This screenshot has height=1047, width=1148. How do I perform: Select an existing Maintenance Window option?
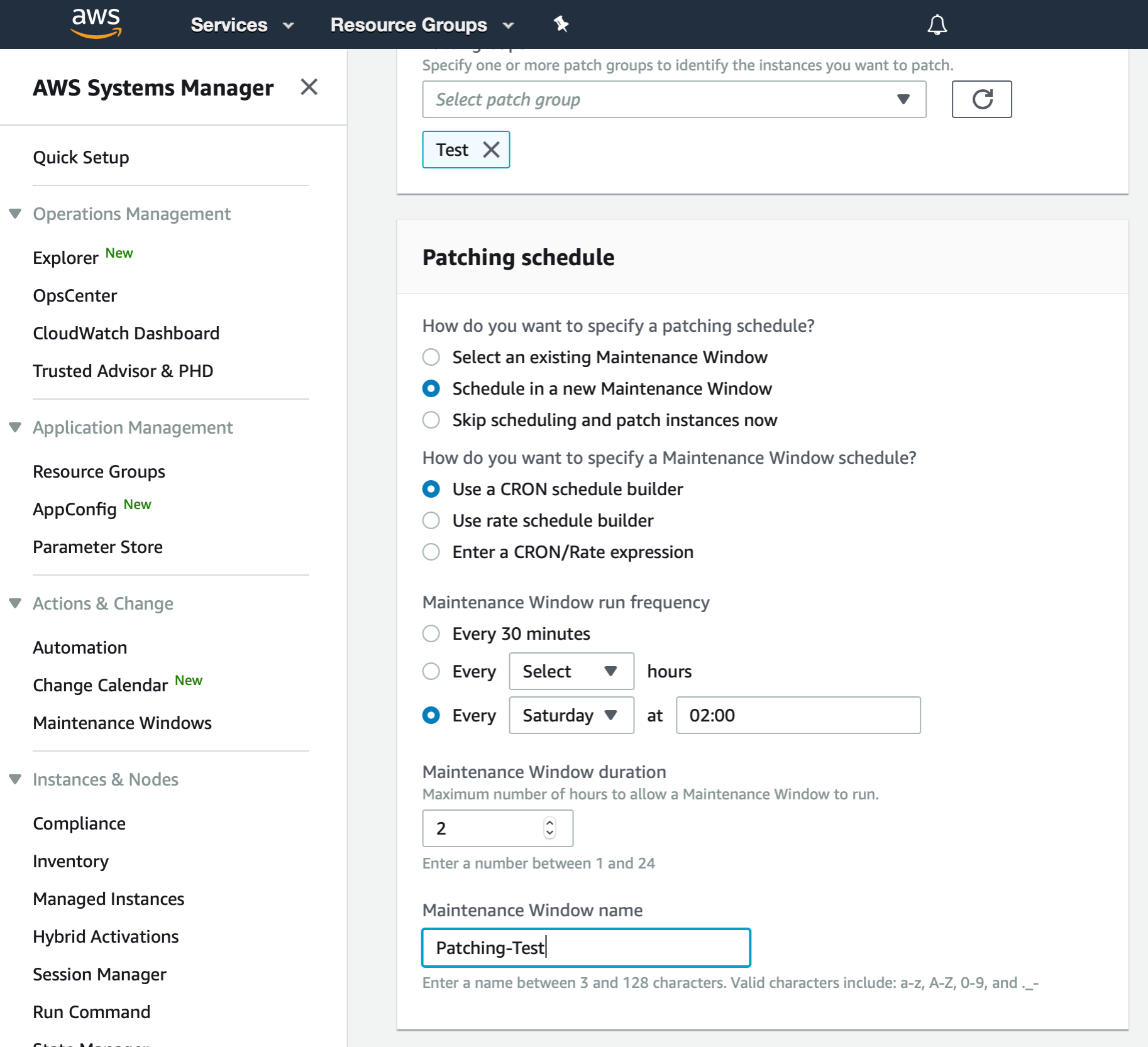click(x=431, y=356)
